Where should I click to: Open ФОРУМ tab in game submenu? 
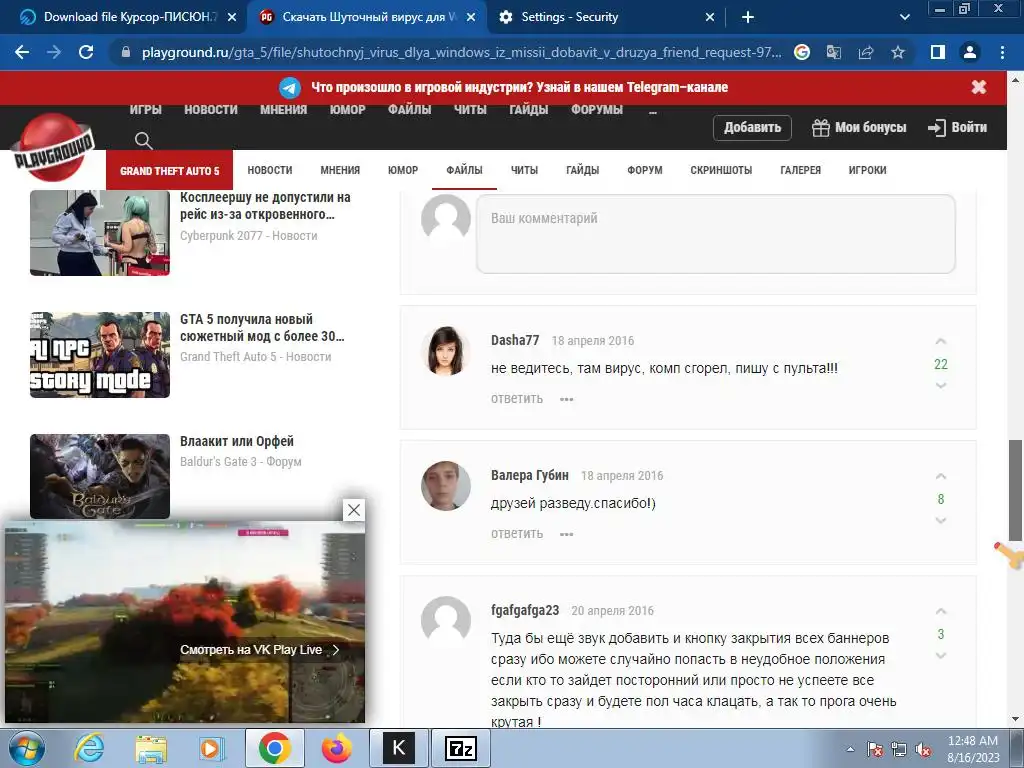point(645,170)
